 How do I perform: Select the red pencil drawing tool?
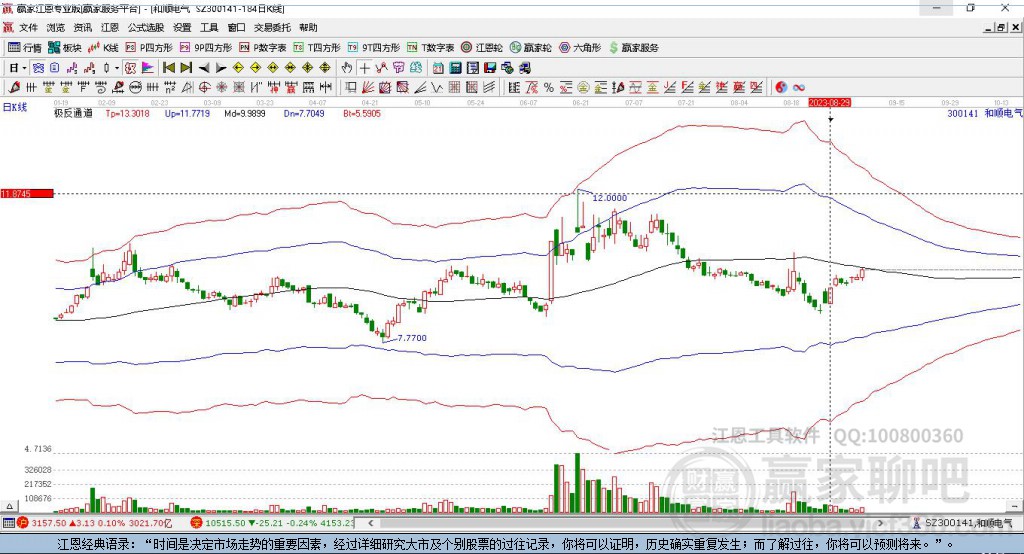[14, 87]
